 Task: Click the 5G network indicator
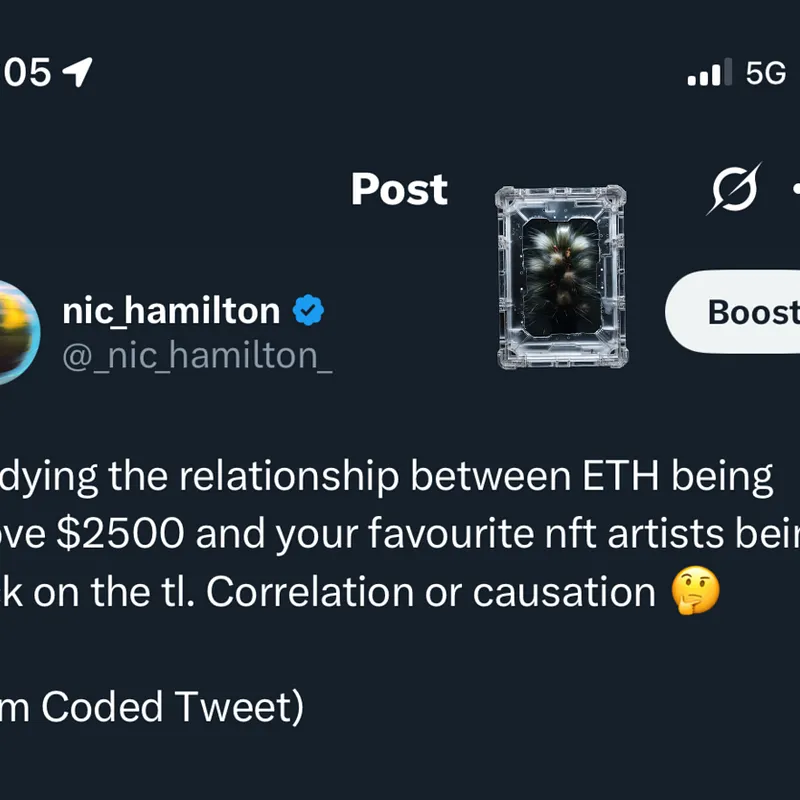coord(766,73)
